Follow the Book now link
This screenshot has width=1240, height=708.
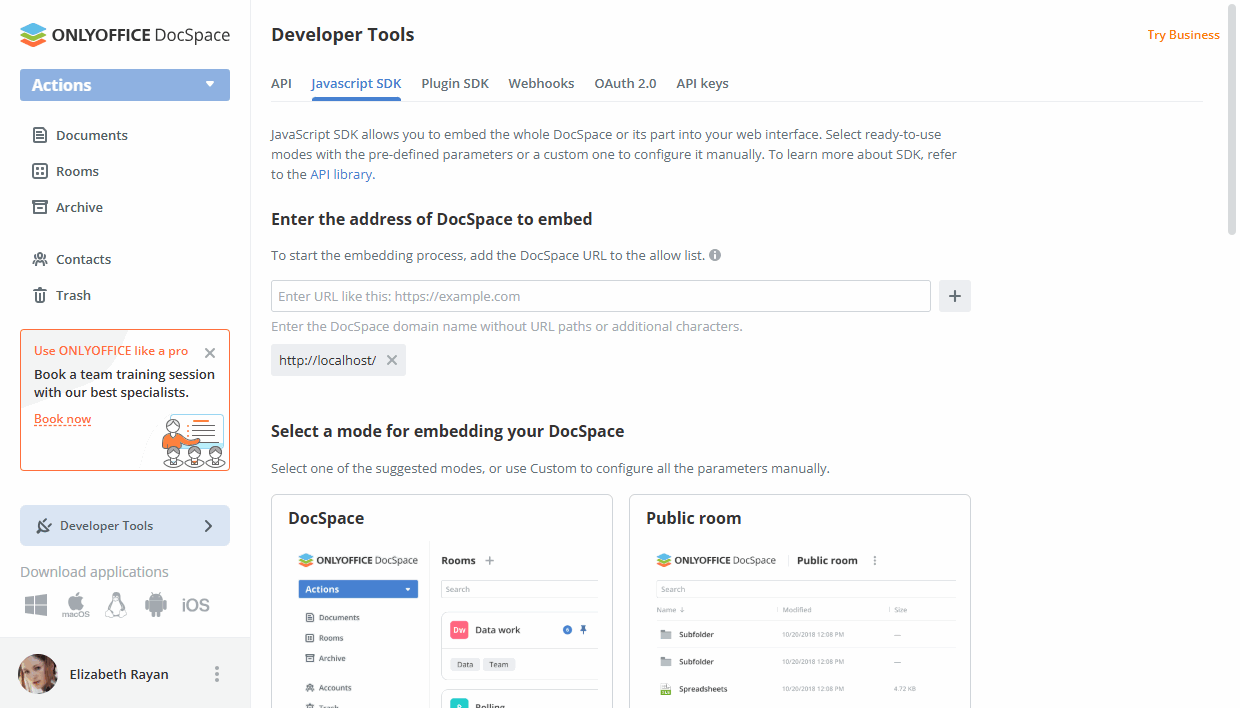(x=62, y=419)
